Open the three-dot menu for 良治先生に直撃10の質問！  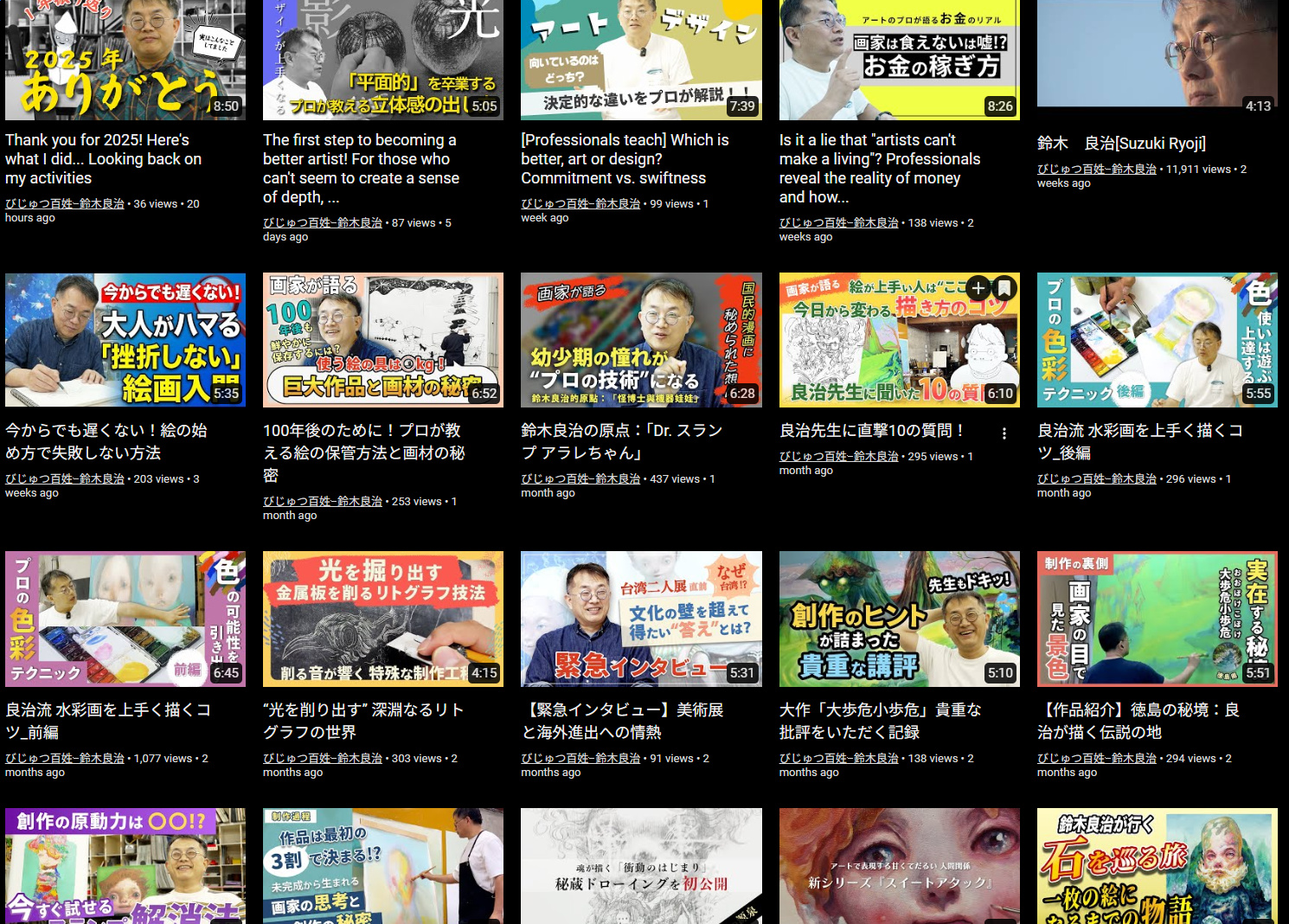(1004, 433)
